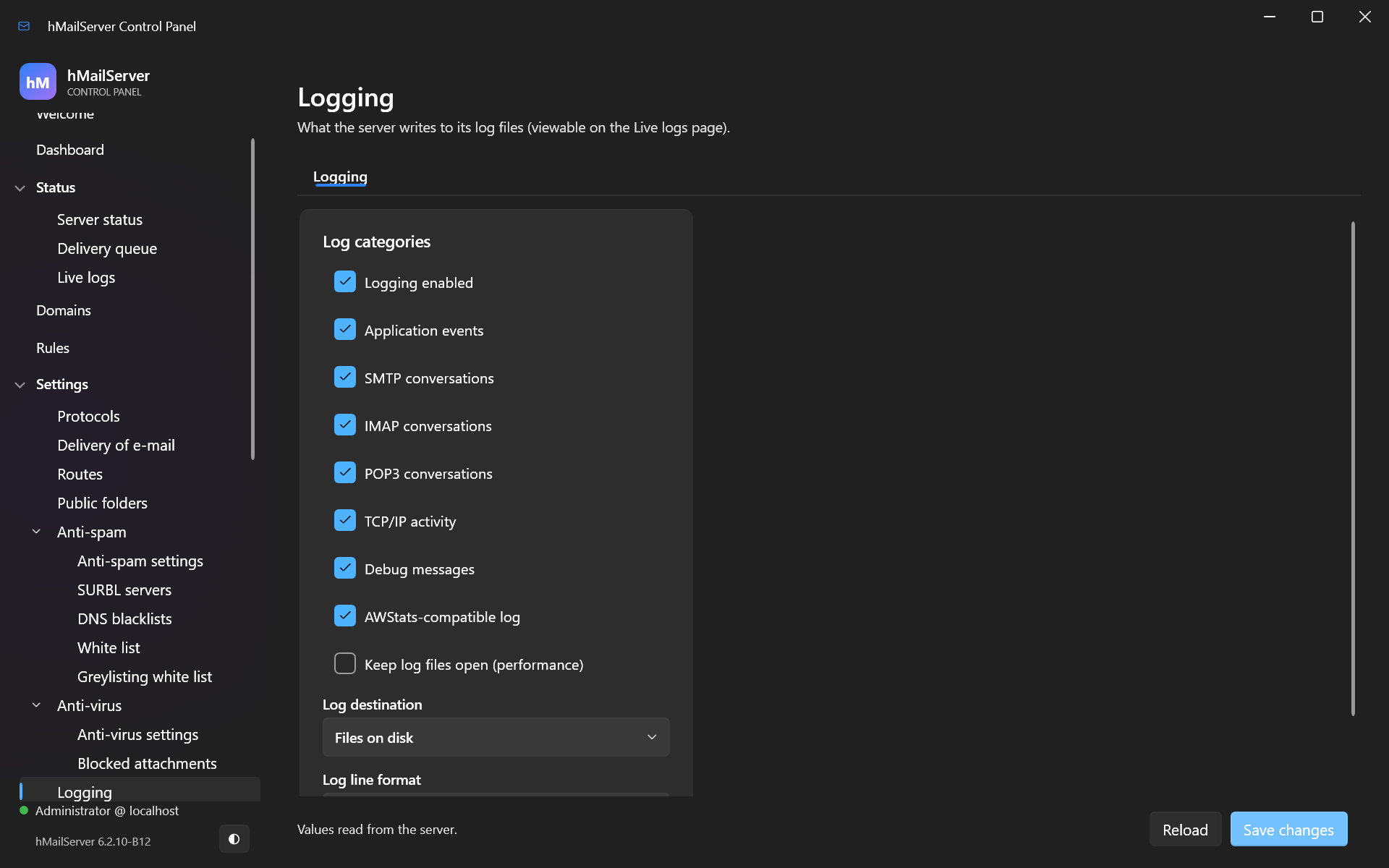This screenshot has height=868, width=1389.
Task: Uncheck AWStats-compatible log
Action: [345, 616]
